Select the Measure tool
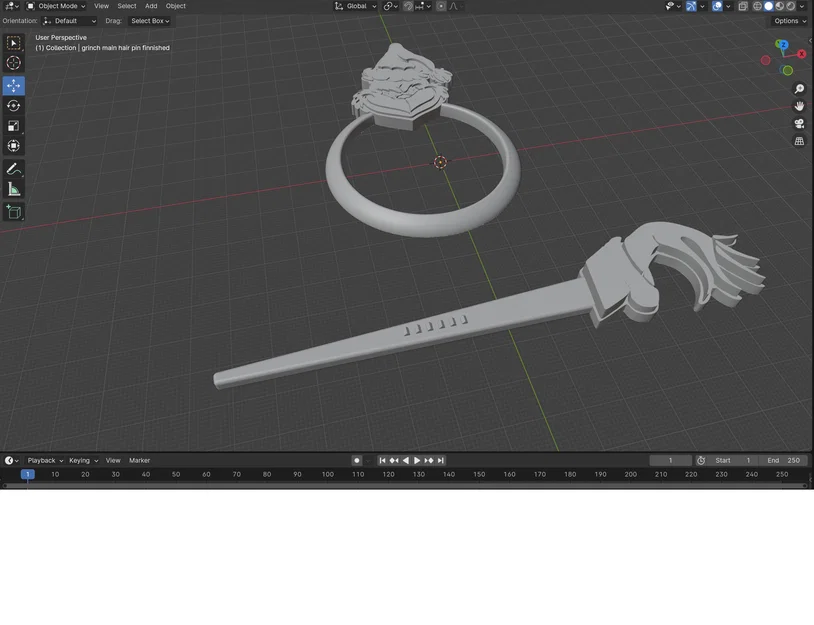Image resolution: width=814 pixels, height=625 pixels. click(13, 189)
